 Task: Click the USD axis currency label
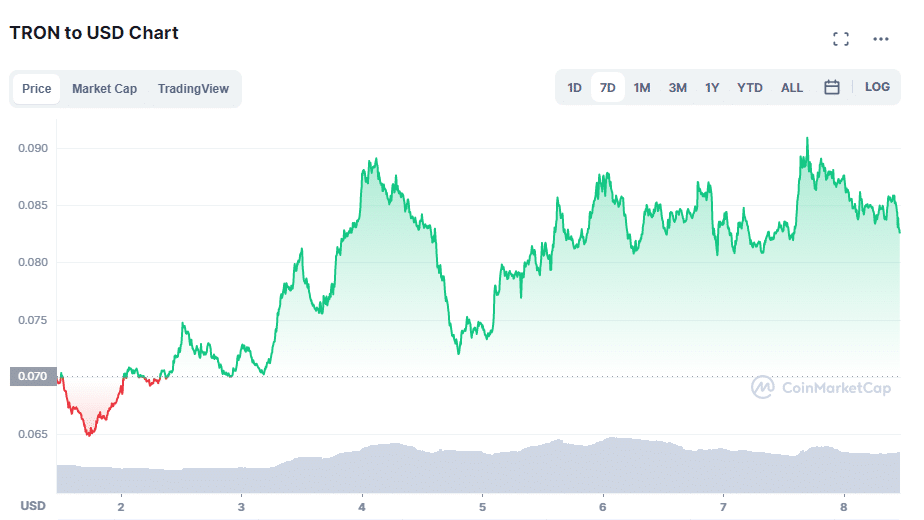33,506
